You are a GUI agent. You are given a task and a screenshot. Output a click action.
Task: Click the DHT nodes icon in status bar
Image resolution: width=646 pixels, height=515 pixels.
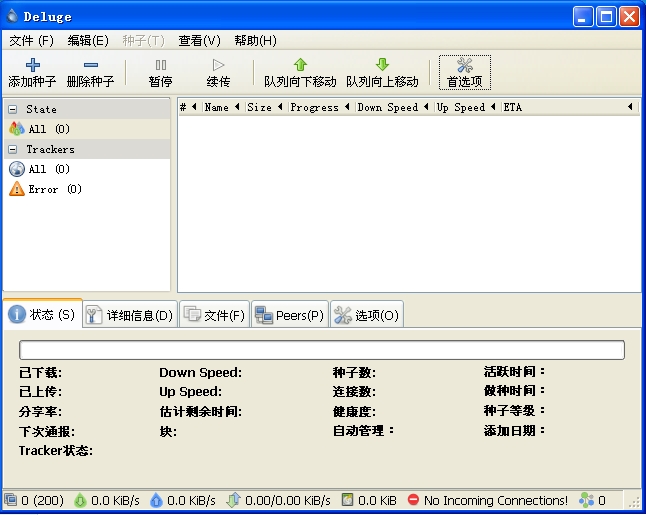click(586, 500)
